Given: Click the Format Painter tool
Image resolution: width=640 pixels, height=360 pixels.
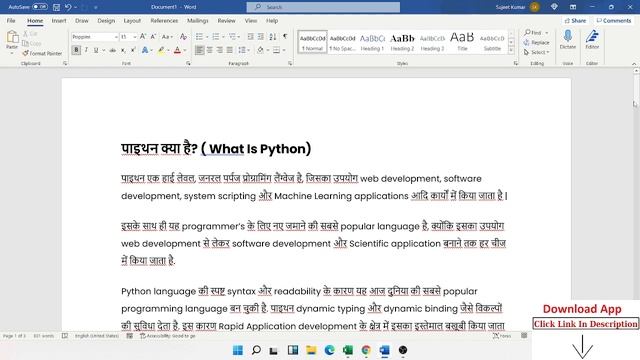Looking at the screenshot, I should [42, 53].
